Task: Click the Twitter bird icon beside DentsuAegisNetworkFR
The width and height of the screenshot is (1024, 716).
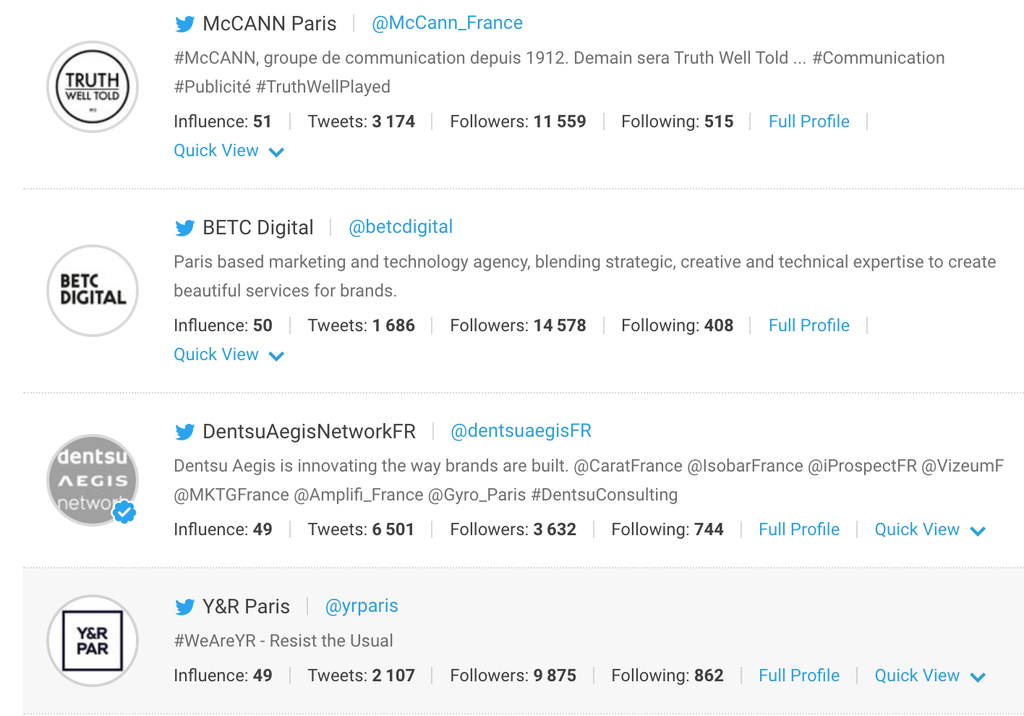Action: pos(185,432)
